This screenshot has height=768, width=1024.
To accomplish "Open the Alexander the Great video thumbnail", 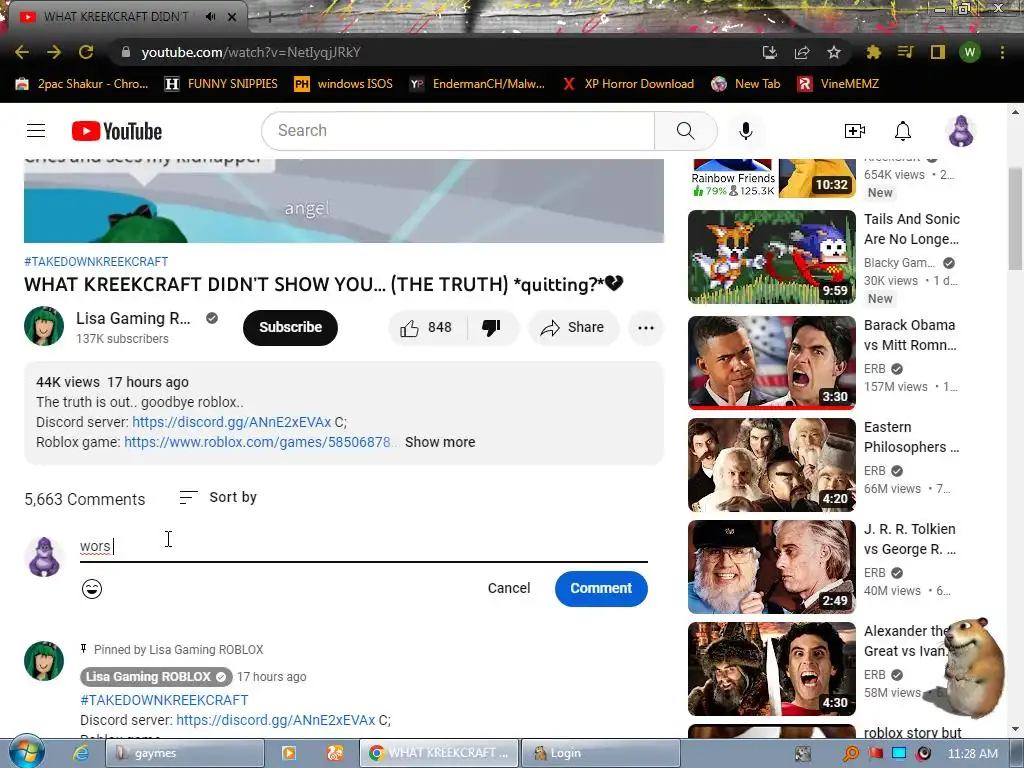I will pos(771,669).
